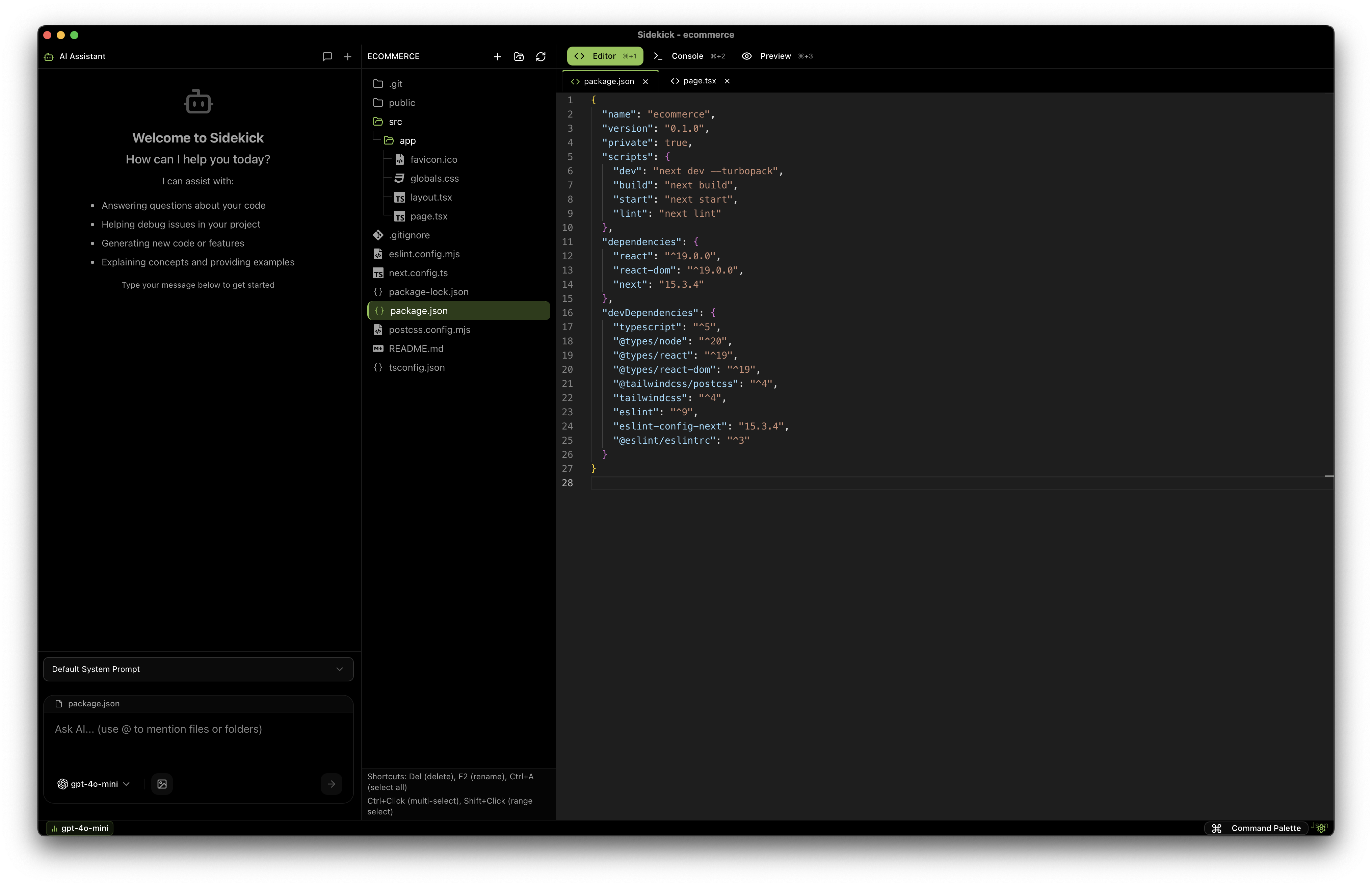1372x886 pixels.
Task: Open the Default System Prompt dropdown
Action: point(198,669)
